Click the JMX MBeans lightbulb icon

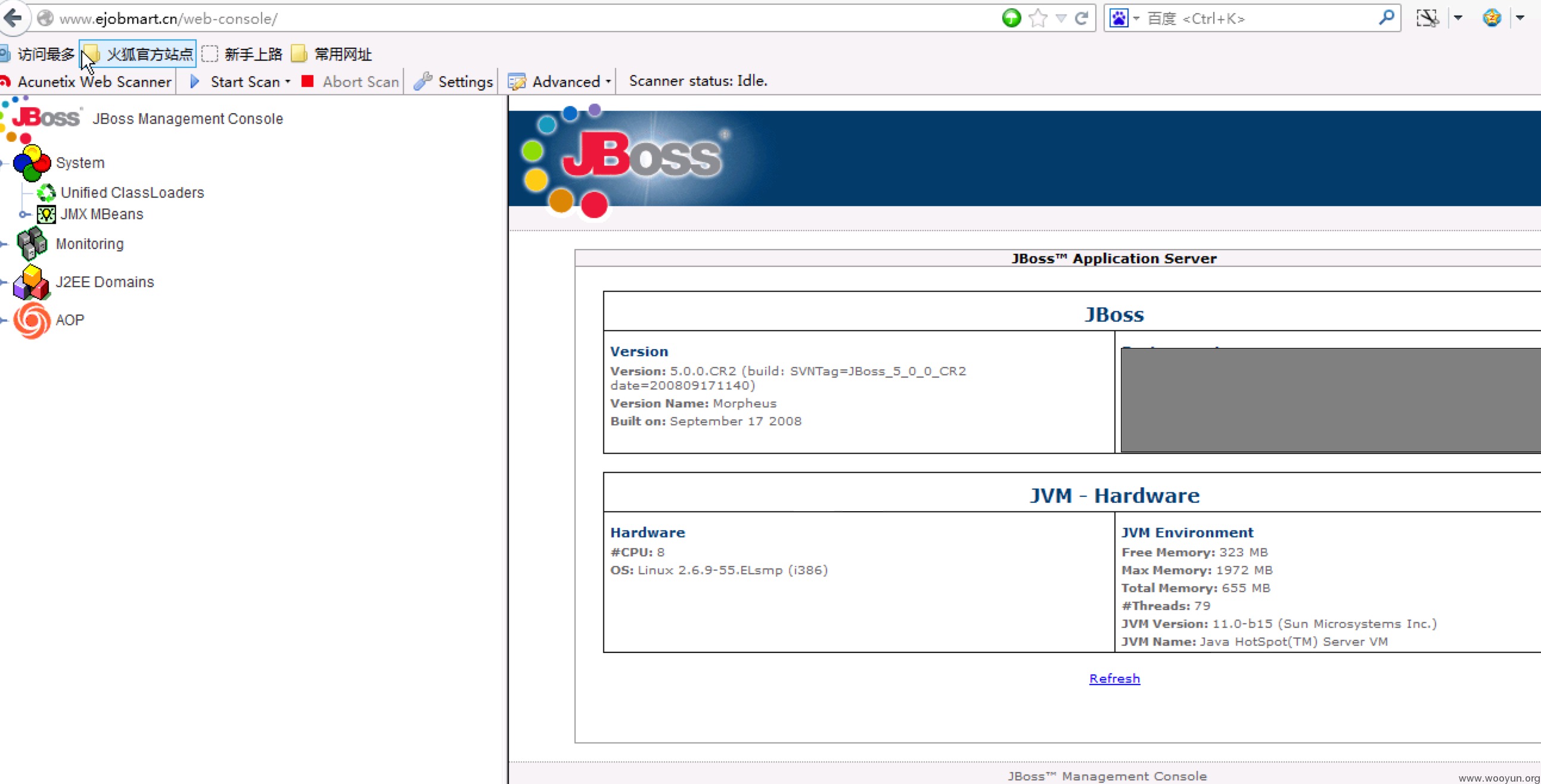(46, 214)
